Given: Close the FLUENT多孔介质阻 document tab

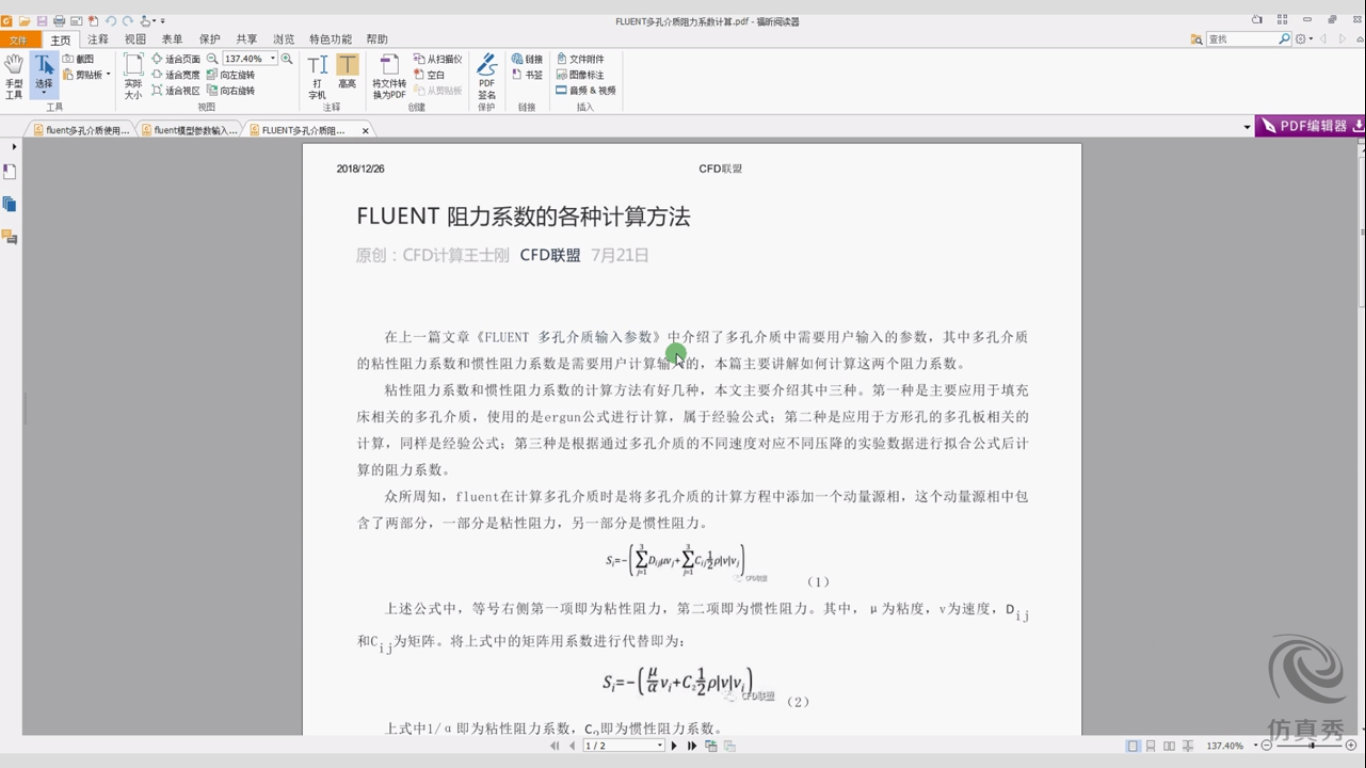Looking at the screenshot, I should pyautogui.click(x=365, y=131).
